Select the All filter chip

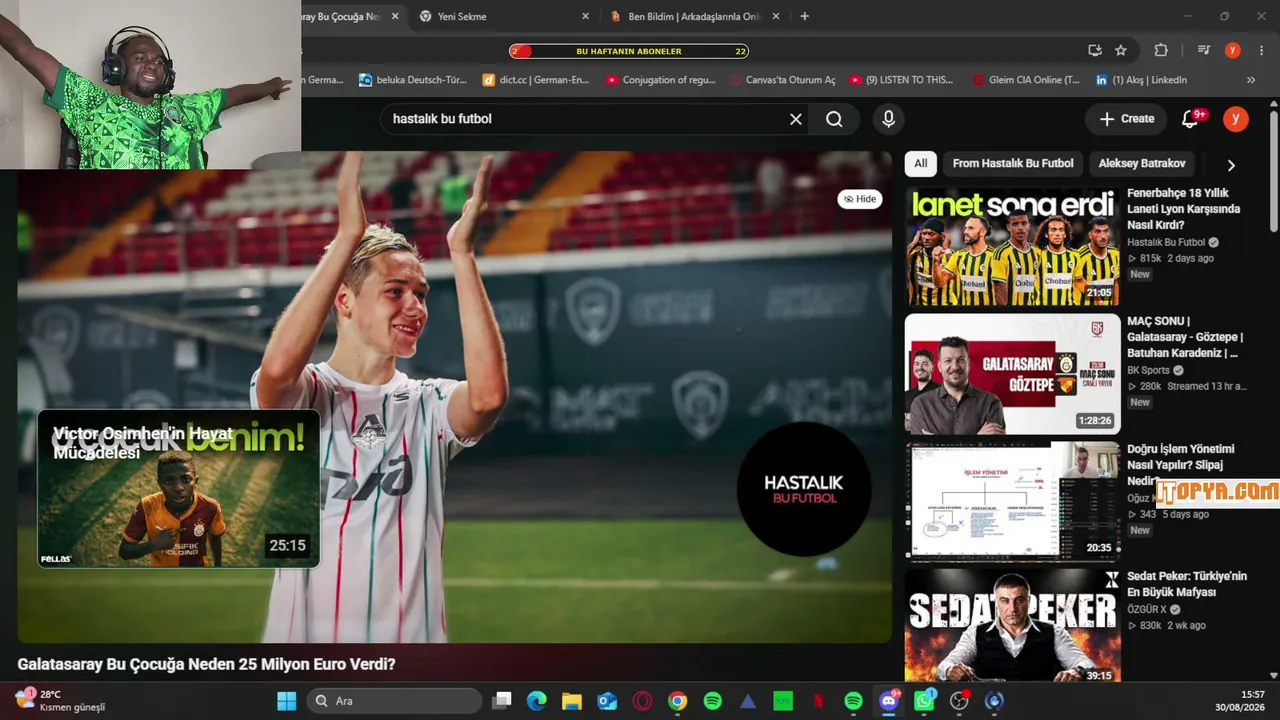coord(921,164)
